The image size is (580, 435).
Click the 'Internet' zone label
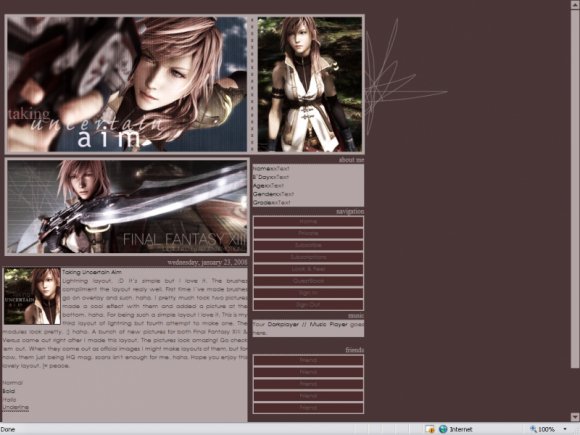[x=461, y=429]
